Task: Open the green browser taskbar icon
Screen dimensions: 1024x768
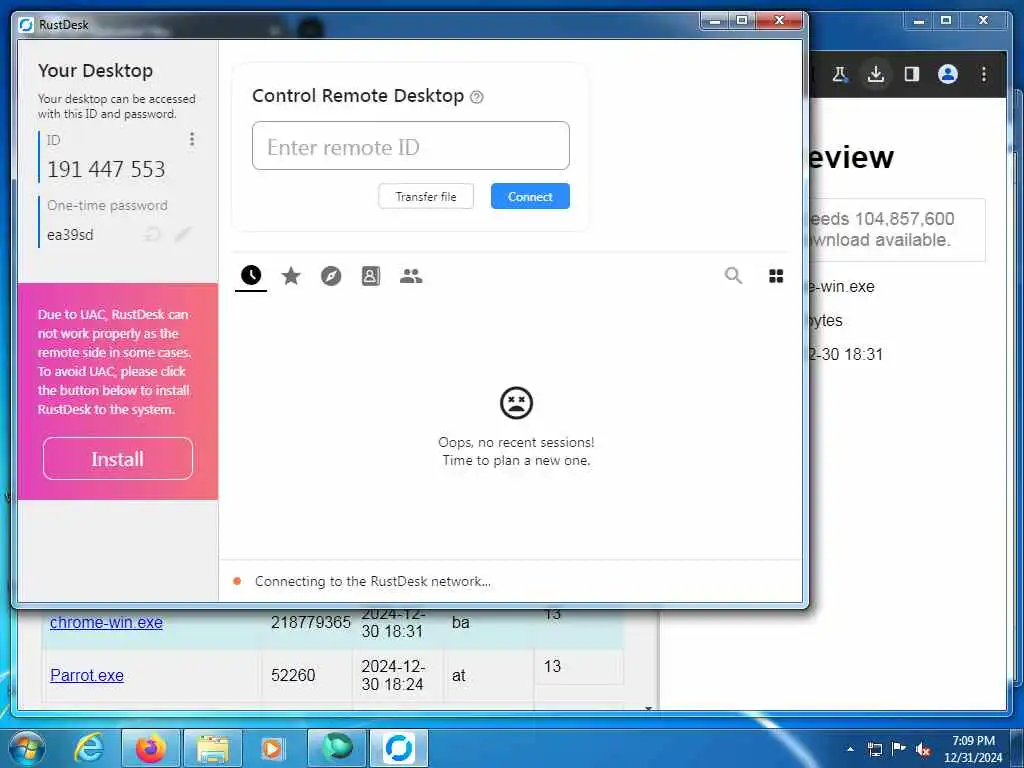Action: pos(337,748)
